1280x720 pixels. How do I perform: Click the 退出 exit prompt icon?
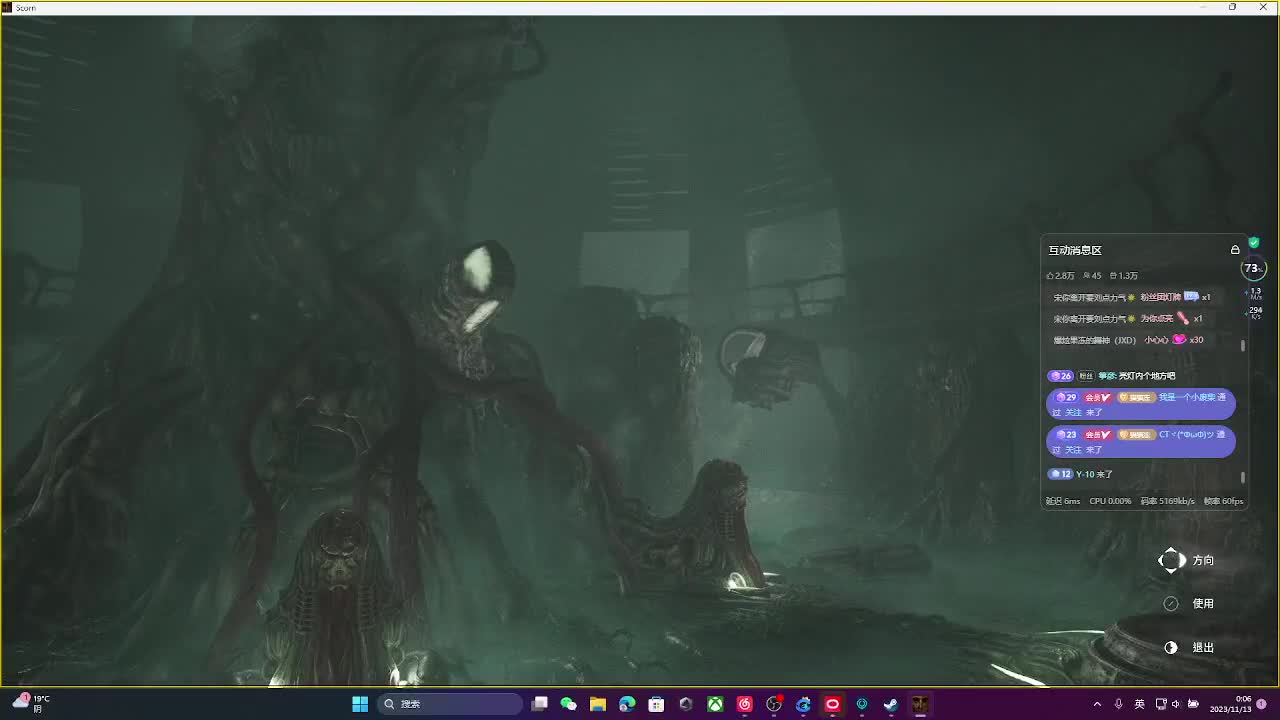click(x=1171, y=648)
